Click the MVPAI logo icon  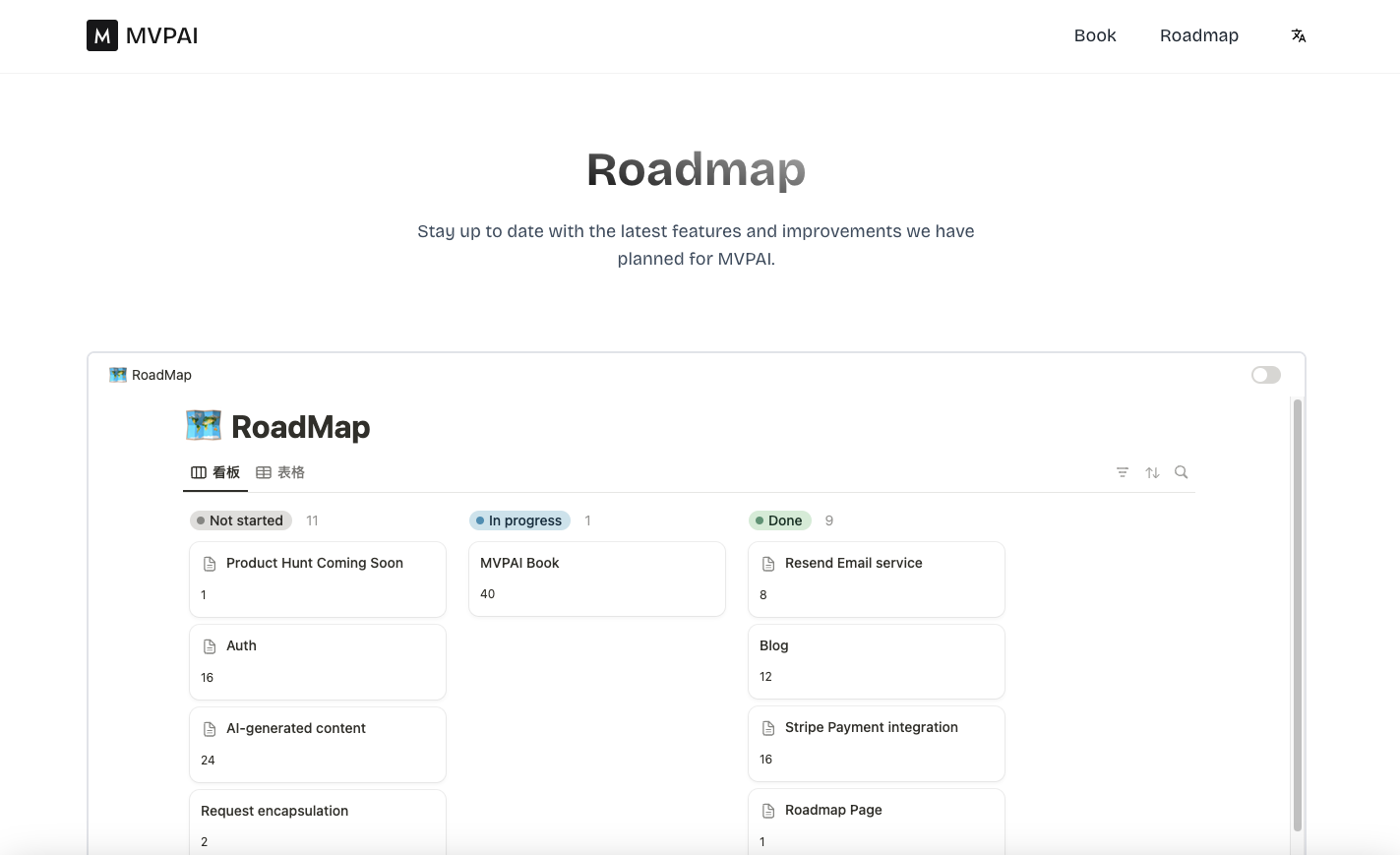coord(102,35)
